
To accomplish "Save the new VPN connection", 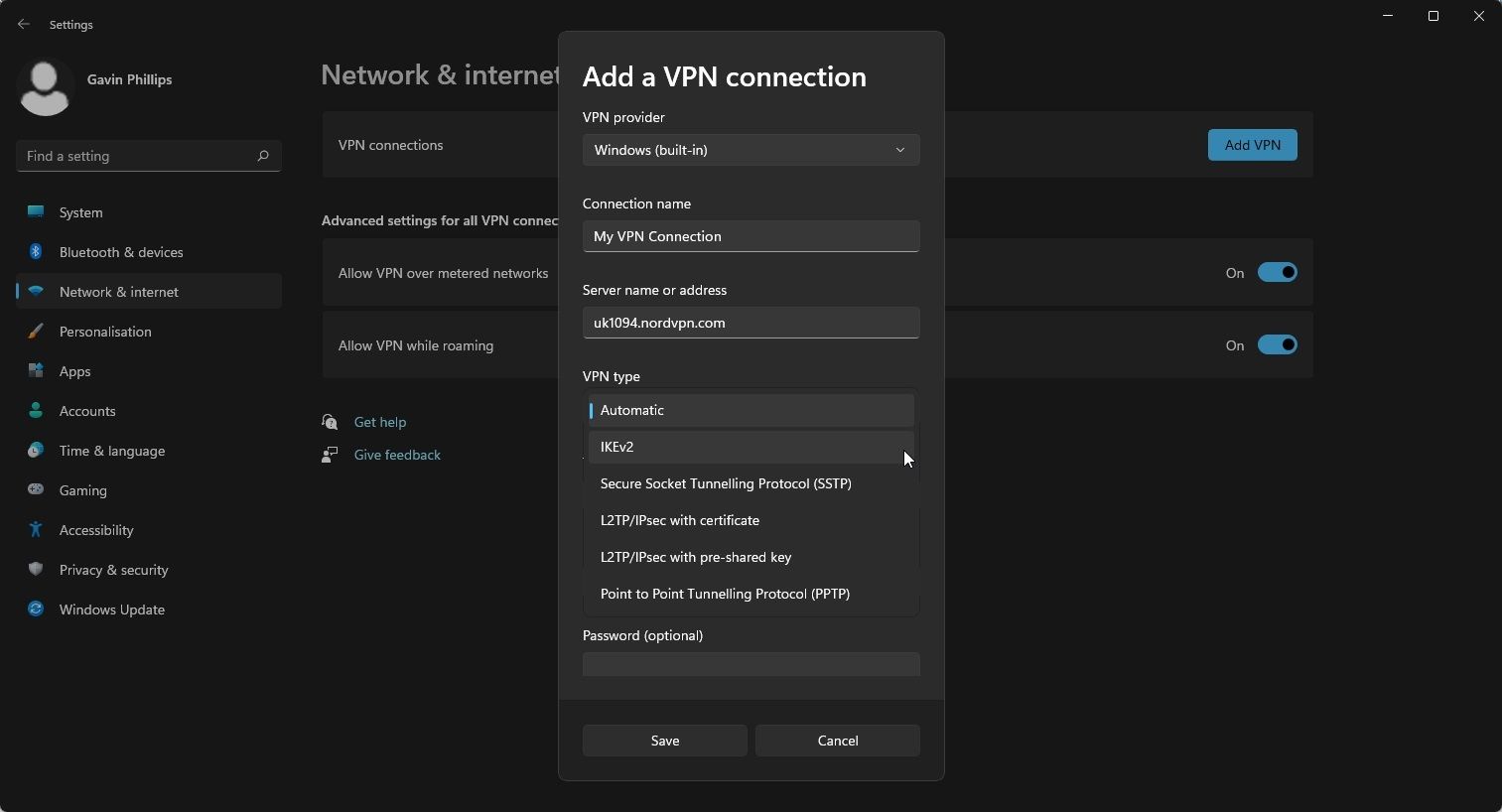I will [x=663, y=741].
